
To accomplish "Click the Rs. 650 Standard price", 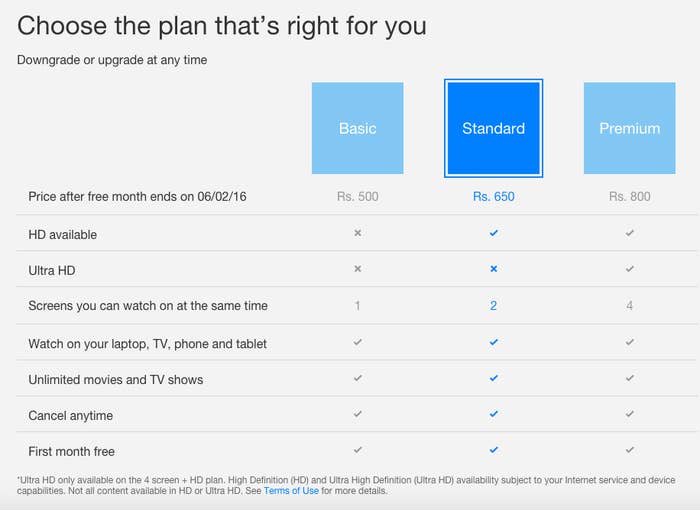I will click(494, 196).
